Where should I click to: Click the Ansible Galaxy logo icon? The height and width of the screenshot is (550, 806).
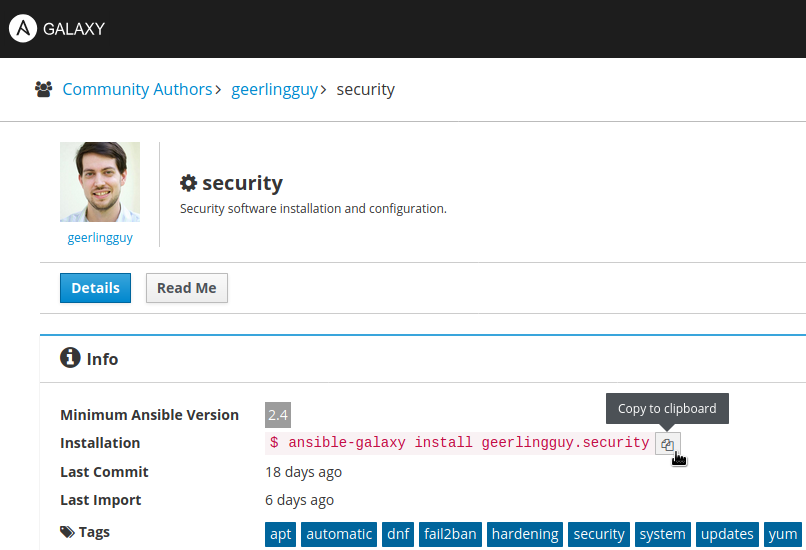point(23,29)
